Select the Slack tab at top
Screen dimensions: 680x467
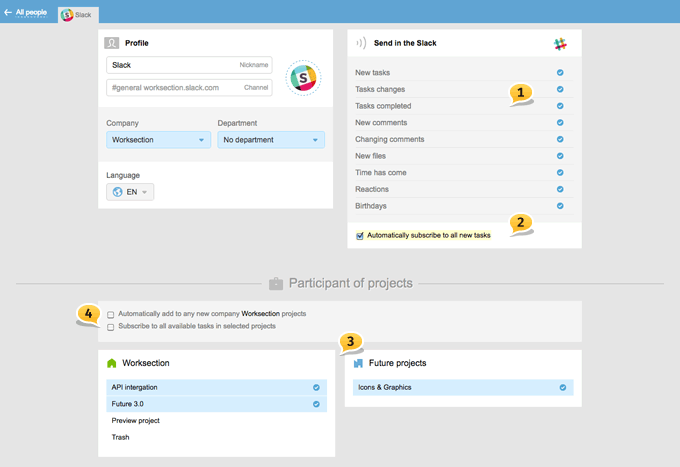pyautogui.click(x=78, y=15)
